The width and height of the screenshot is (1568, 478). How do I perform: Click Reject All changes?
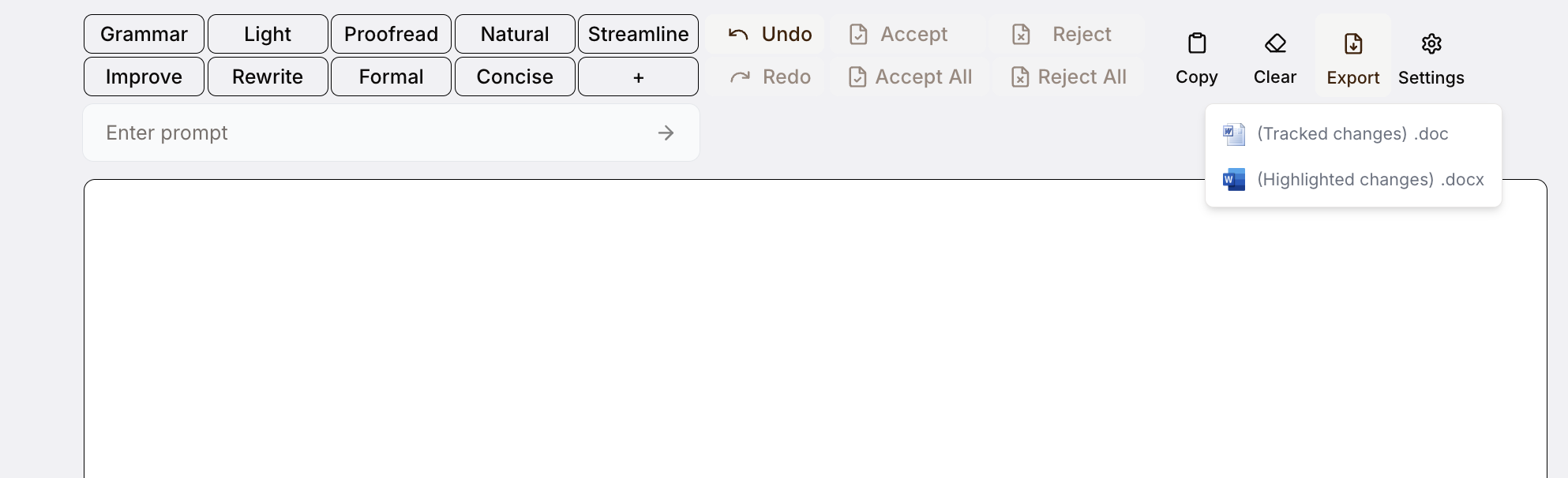(x=1068, y=77)
